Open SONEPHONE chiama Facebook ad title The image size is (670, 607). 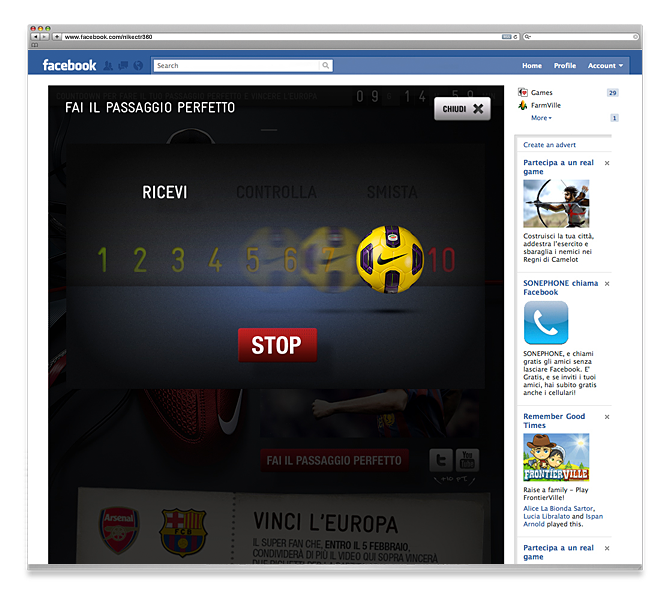tap(560, 287)
